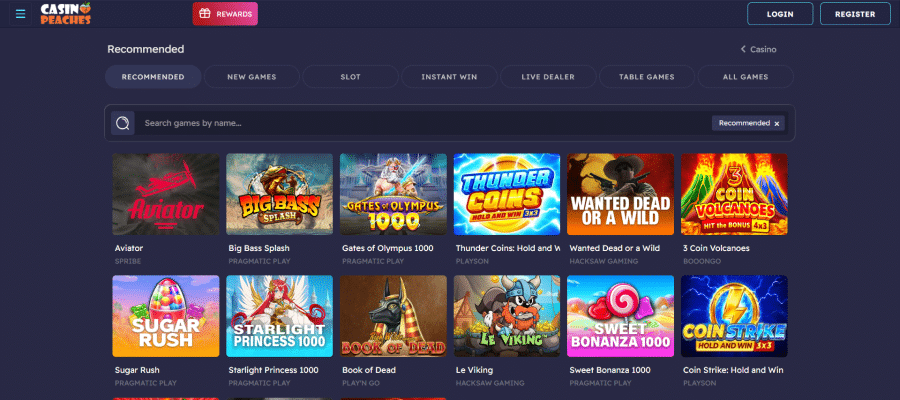Click the 'Le Viking' title text
The width and height of the screenshot is (900, 400).
[474, 370]
